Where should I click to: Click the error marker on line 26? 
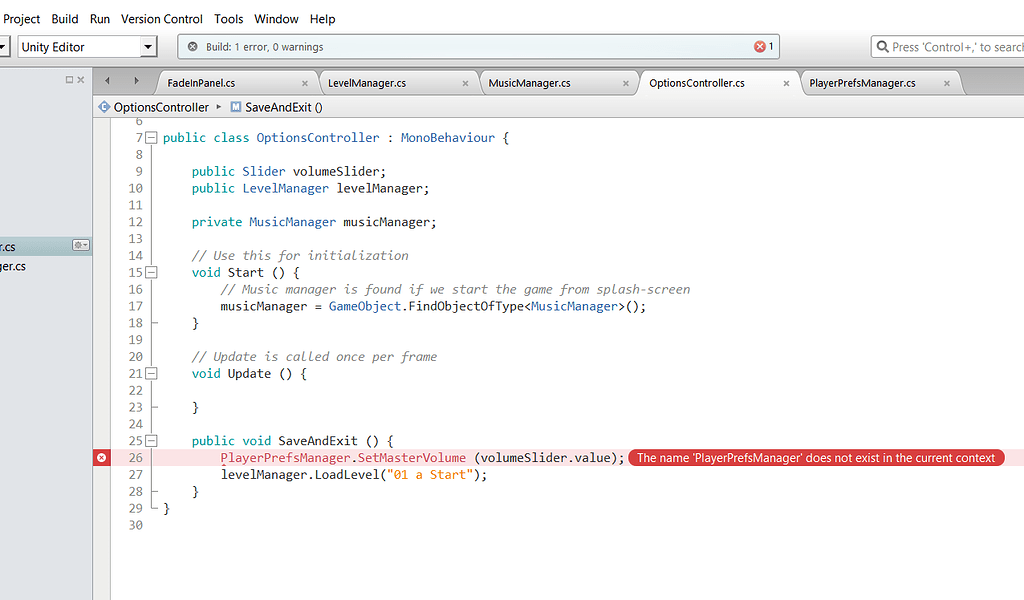pos(102,458)
